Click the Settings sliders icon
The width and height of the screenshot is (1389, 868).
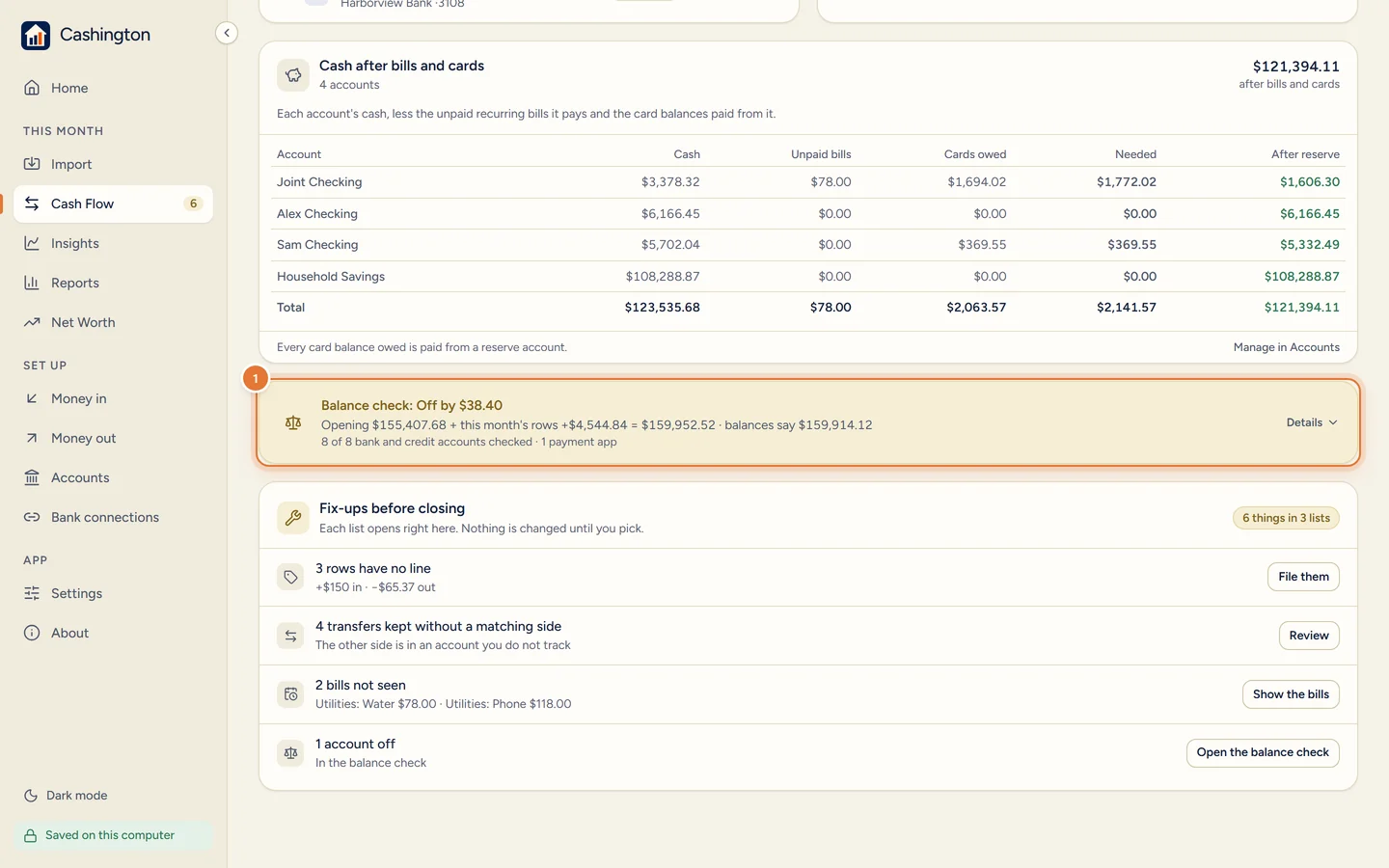(32, 593)
